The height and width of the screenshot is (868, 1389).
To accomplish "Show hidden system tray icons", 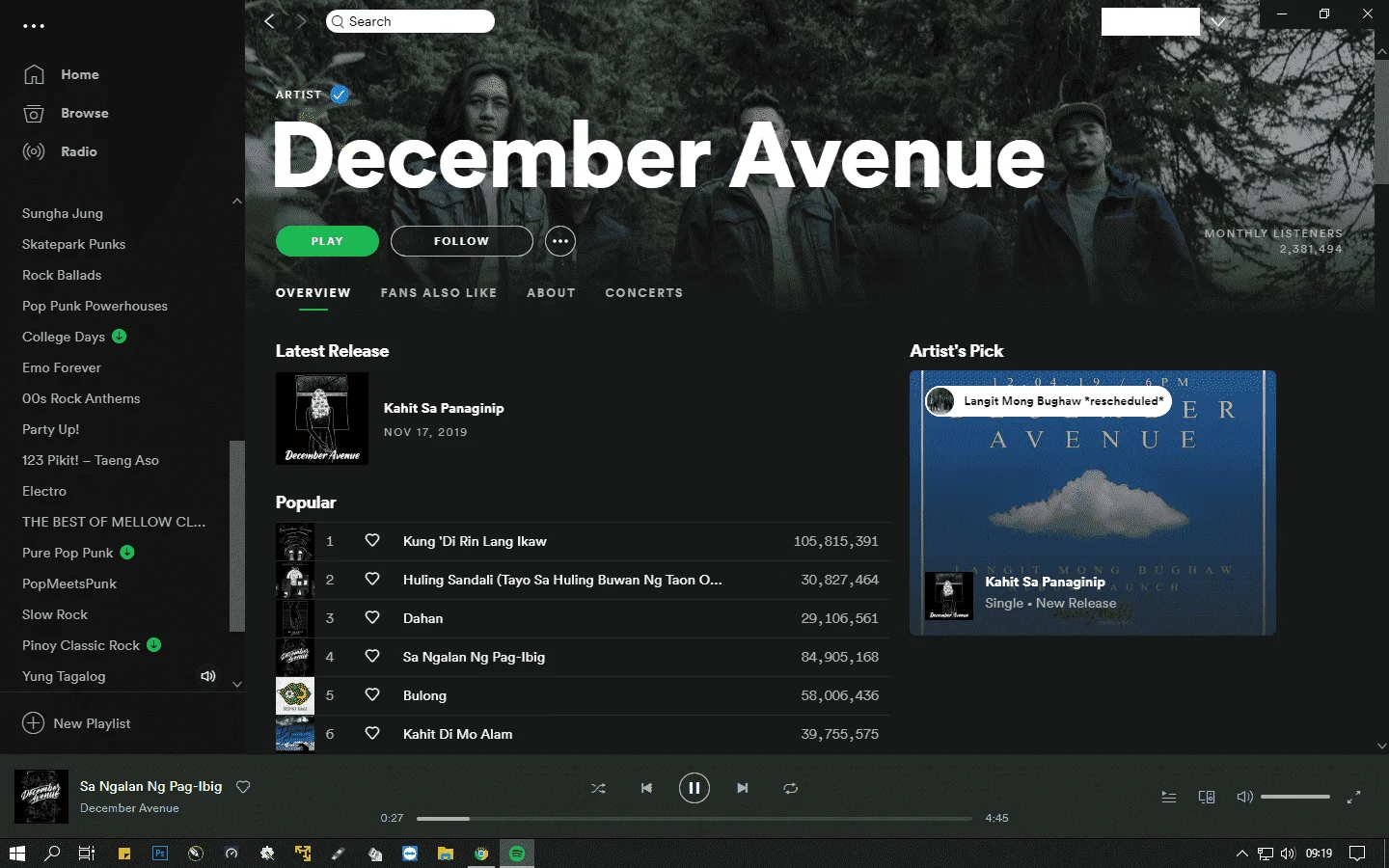I will click(x=1242, y=854).
